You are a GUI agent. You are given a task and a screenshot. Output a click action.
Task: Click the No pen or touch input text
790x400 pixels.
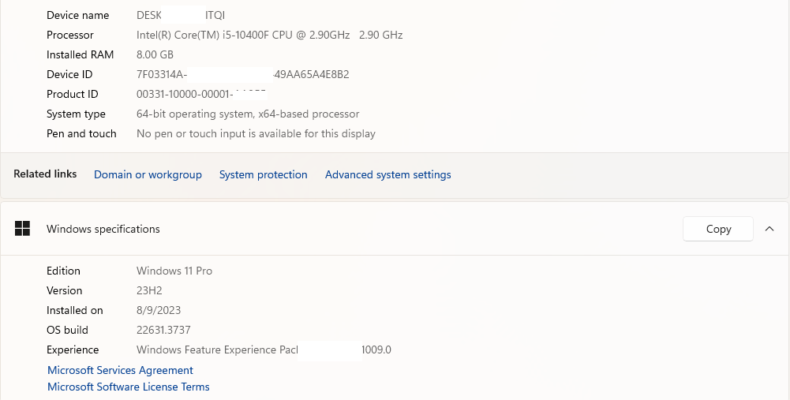pos(256,134)
